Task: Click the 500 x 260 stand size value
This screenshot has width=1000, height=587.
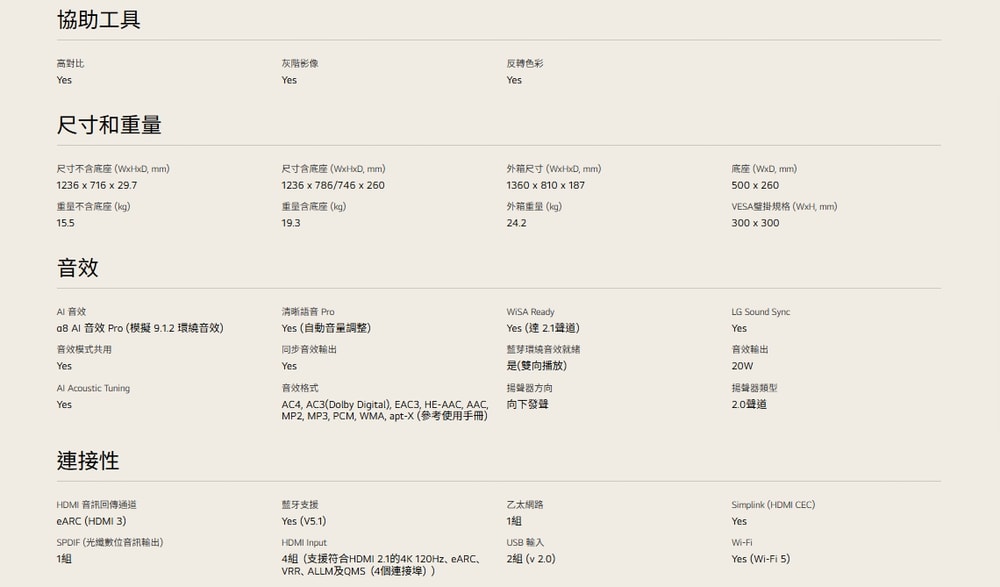Action: click(755, 186)
